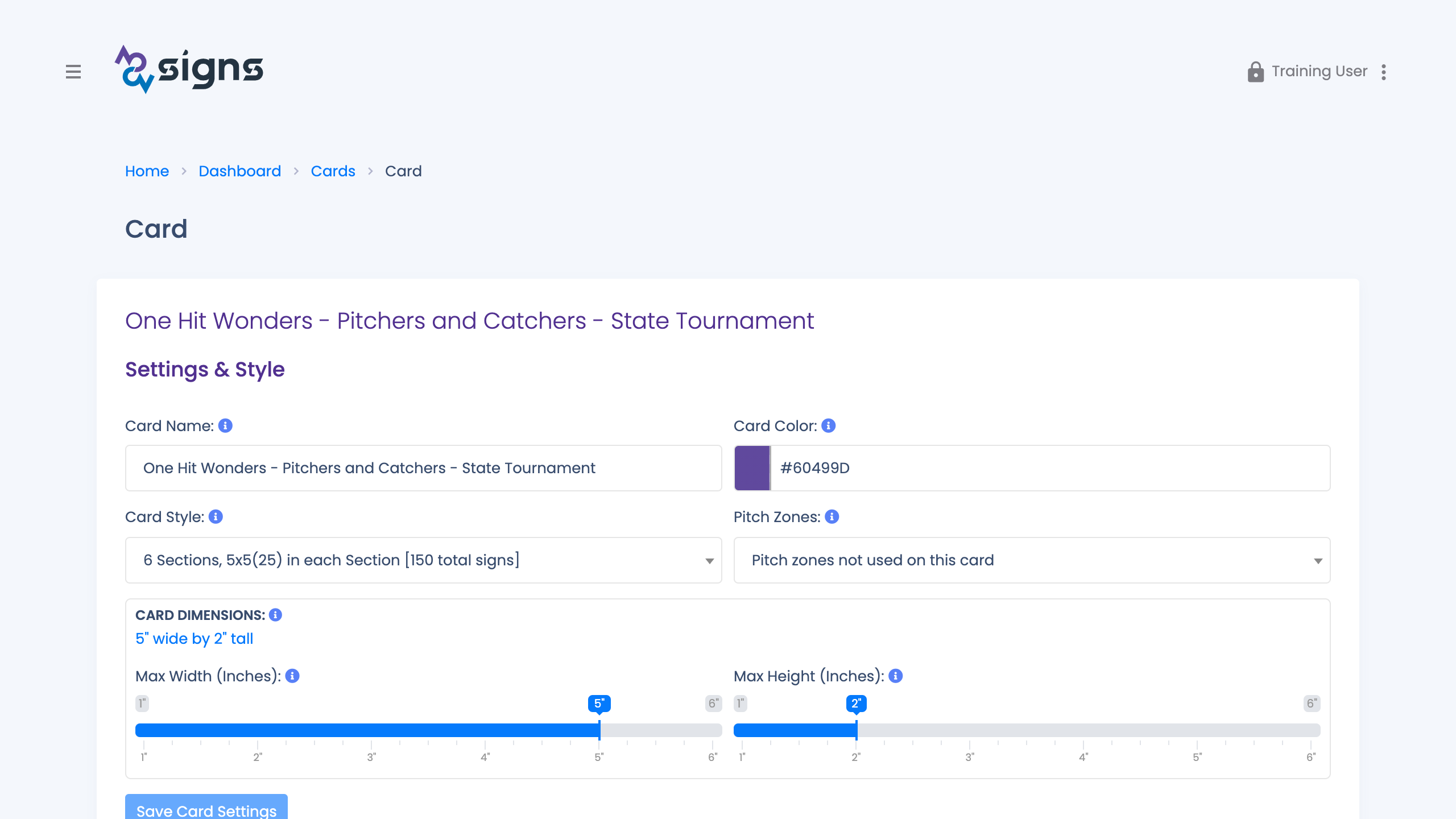The width and height of the screenshot is (1456, 819).
Task: Open the Pitch Zones dropdown
Action: tap(1032, 560)
